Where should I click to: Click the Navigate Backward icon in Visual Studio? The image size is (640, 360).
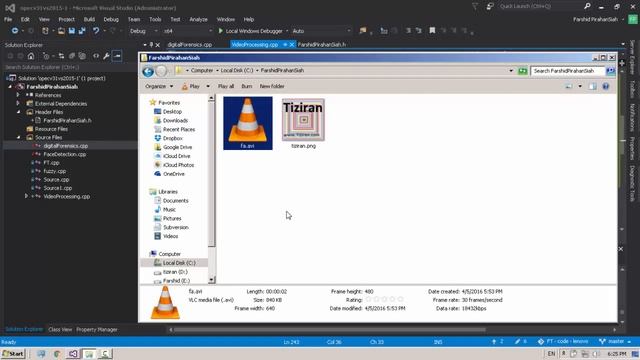pos(15,31)
